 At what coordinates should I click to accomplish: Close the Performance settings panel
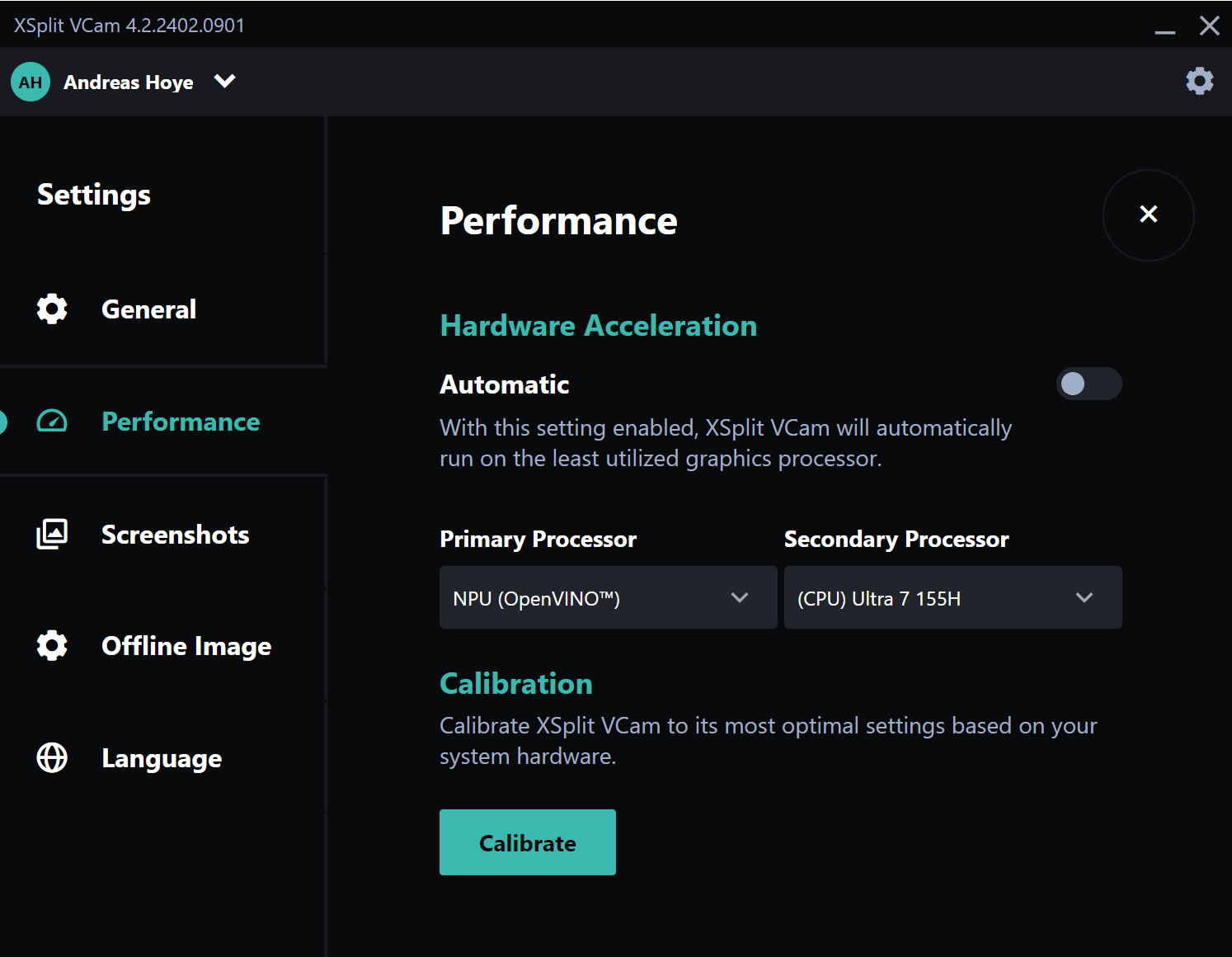coord(1149,214)
